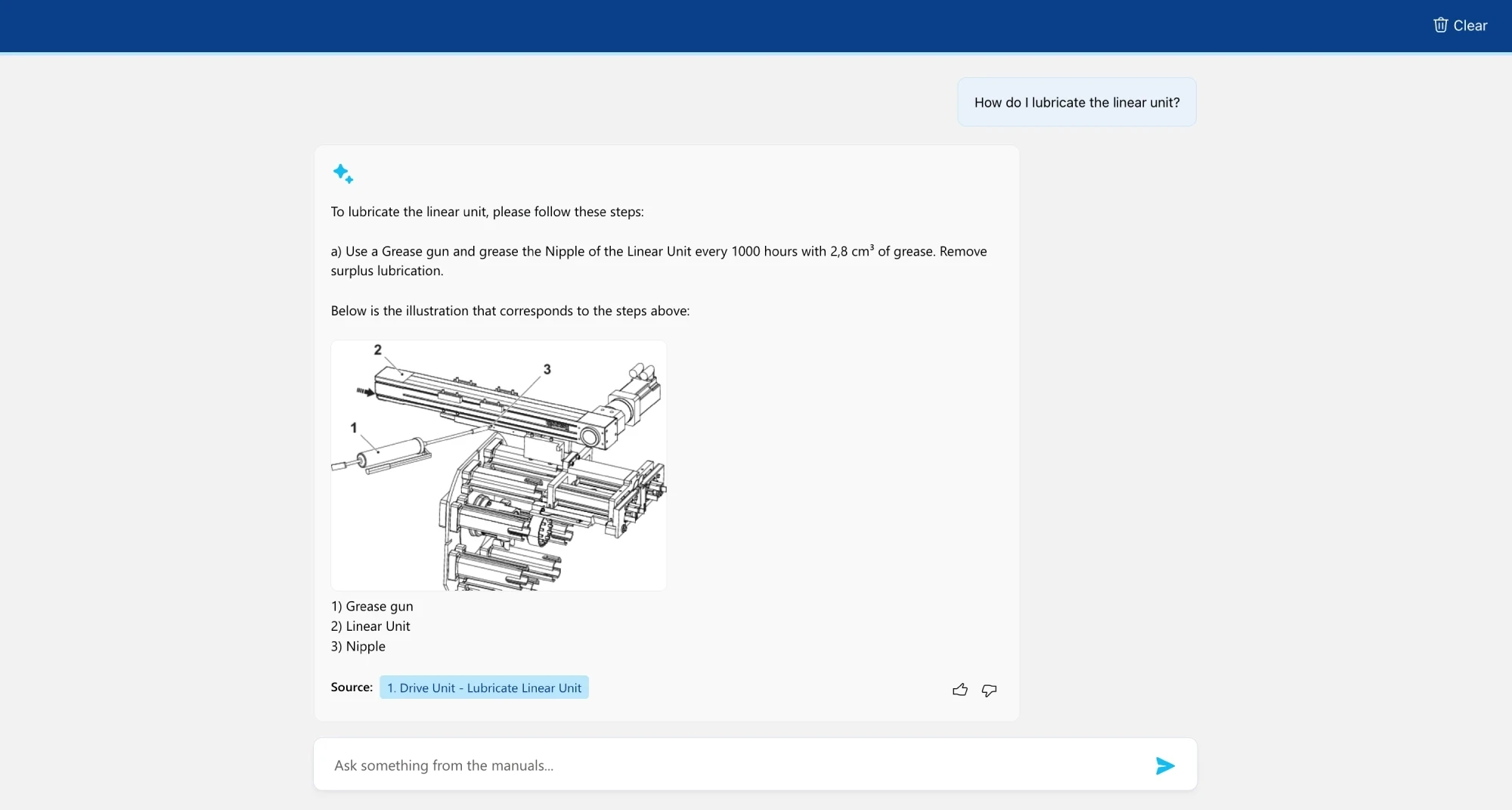
Task: Open source '1. Drive Unit - Lubricate Linear Unit'
Action: click(x=485, y=687)
